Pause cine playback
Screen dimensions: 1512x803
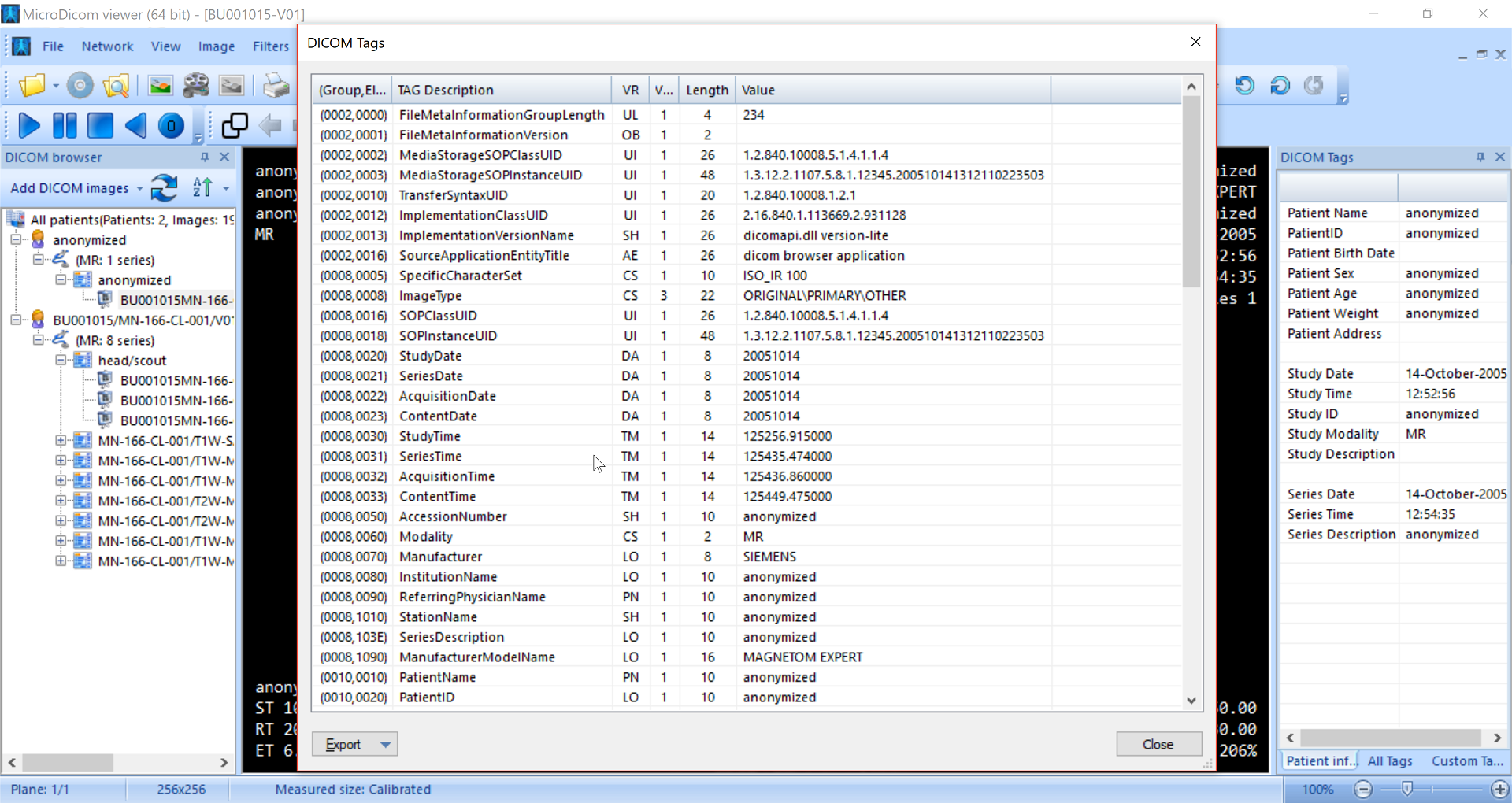65,125
